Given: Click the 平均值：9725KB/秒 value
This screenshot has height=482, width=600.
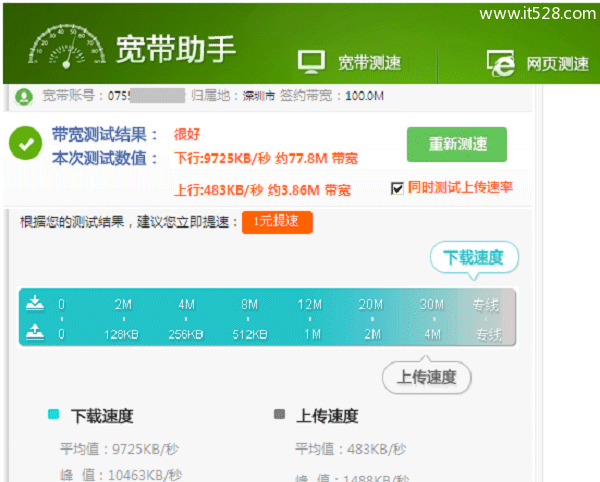Looking at the screenshot, I should 119,449.
